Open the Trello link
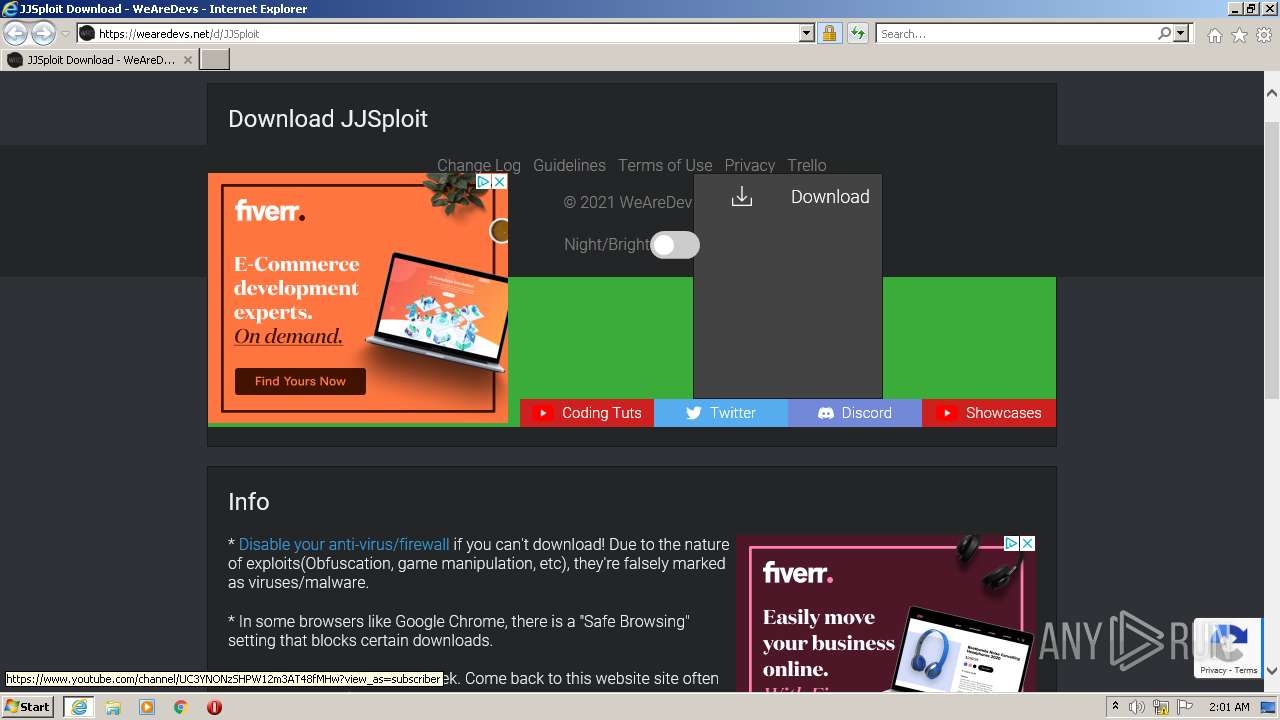Viewport: 1280px width, 720px height. pyautogui.click(x=807, y=165)
